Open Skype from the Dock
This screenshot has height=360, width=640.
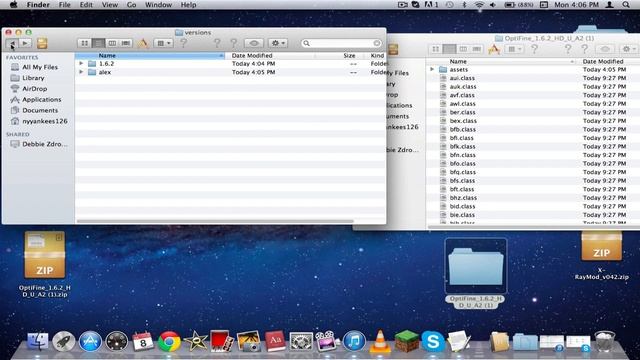coord(433,341)
